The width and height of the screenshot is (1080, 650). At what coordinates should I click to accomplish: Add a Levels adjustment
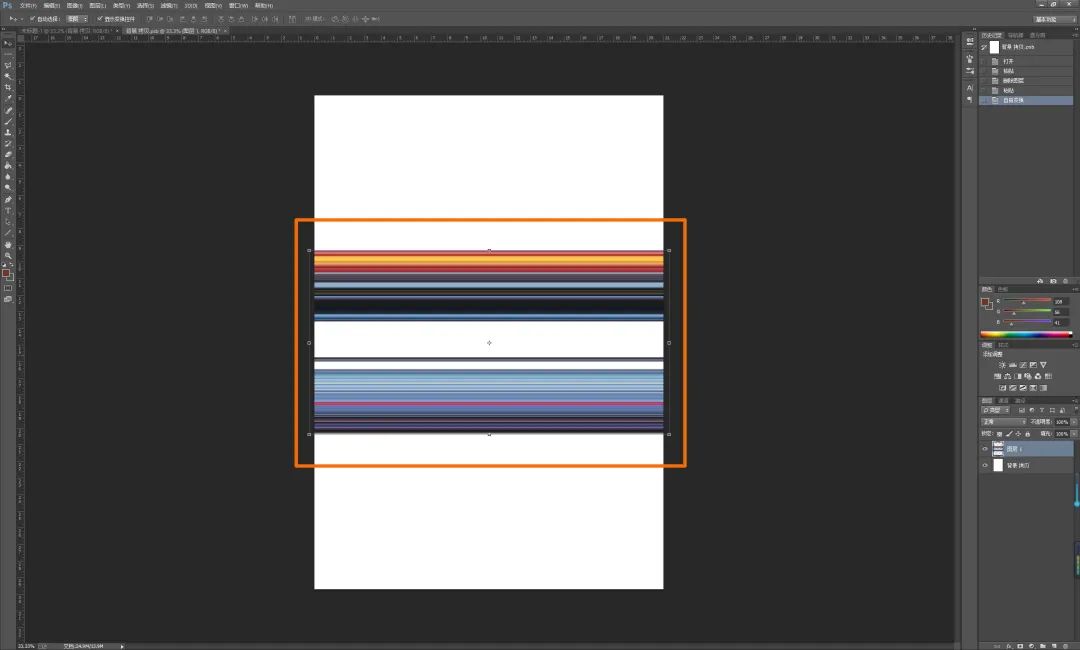click(1012, 365)
